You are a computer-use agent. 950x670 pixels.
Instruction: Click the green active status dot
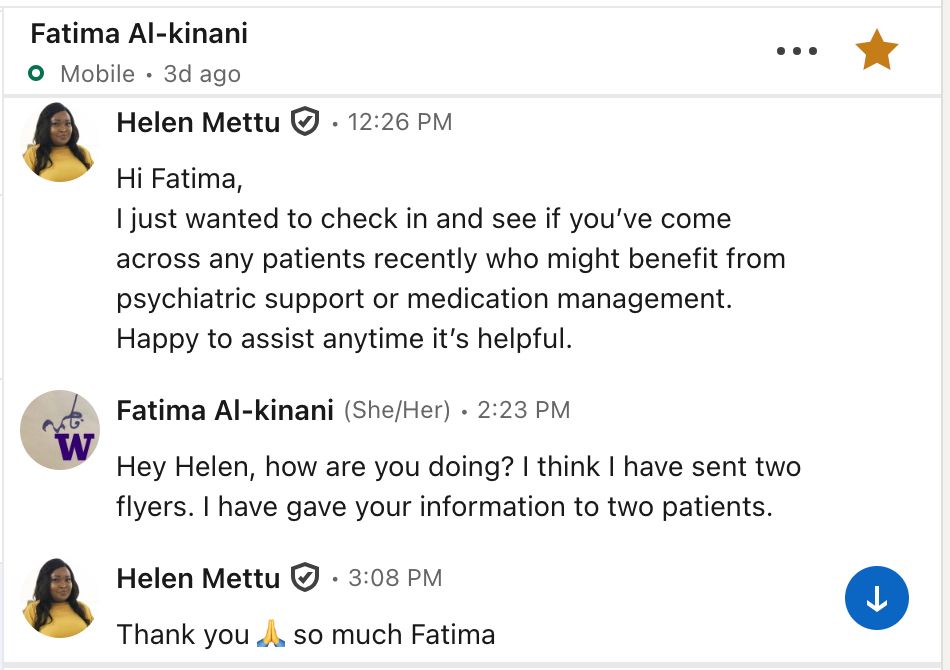37,74
